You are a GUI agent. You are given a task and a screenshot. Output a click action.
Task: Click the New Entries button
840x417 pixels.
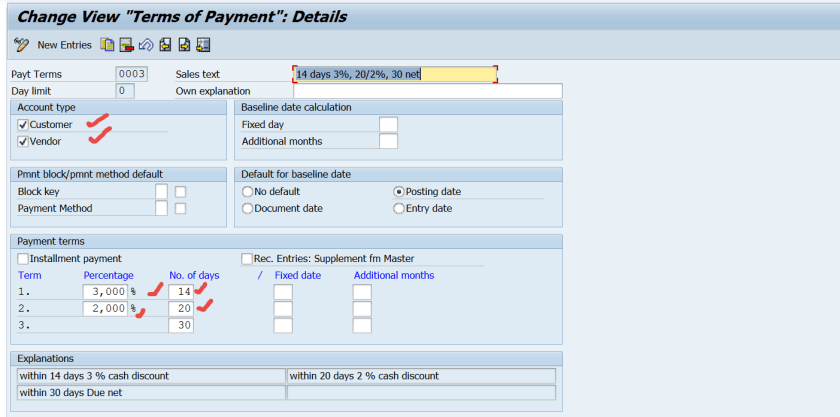tap(64, 45)
